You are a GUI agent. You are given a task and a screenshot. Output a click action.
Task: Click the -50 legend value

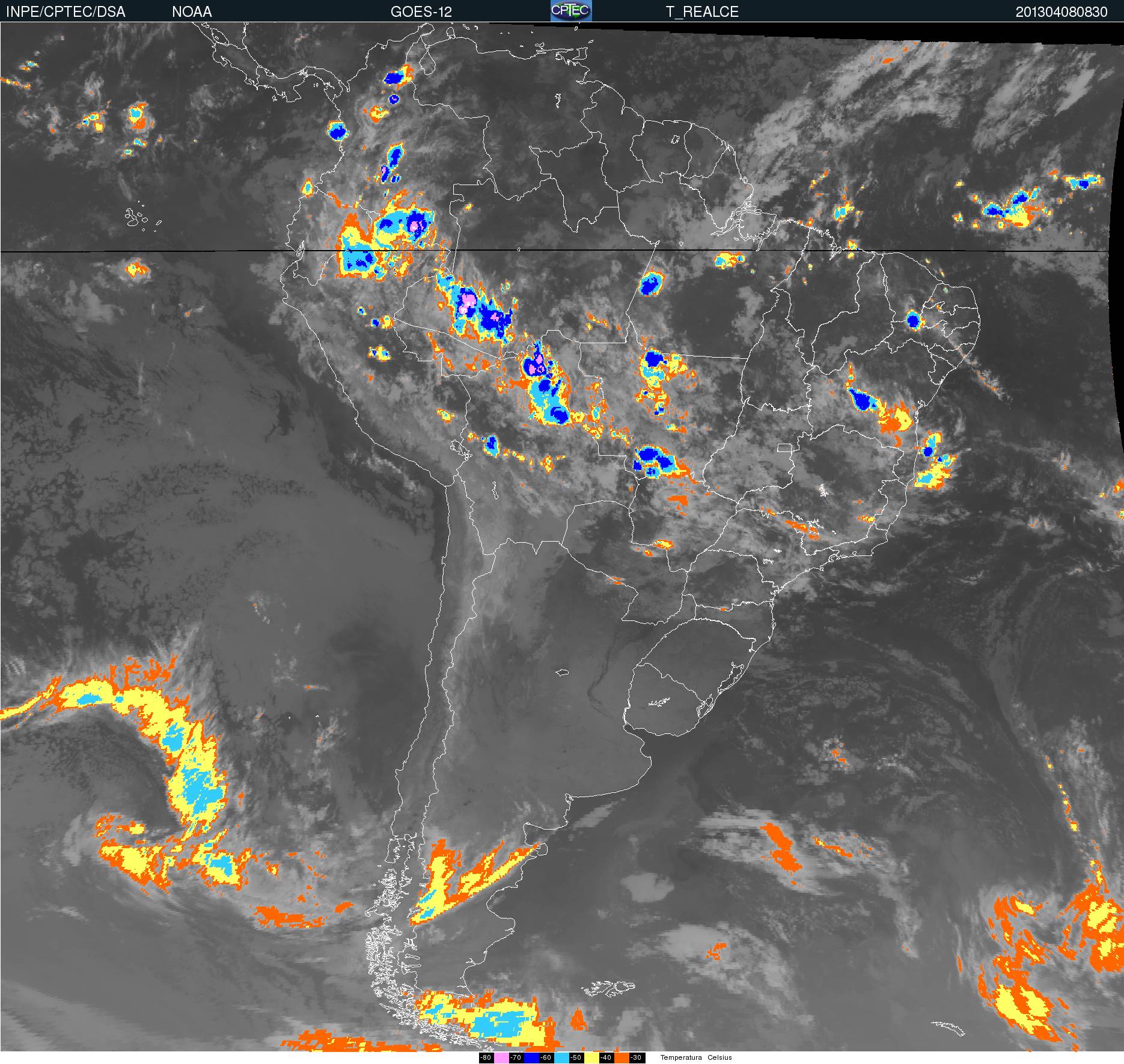tap(576, 1058)
